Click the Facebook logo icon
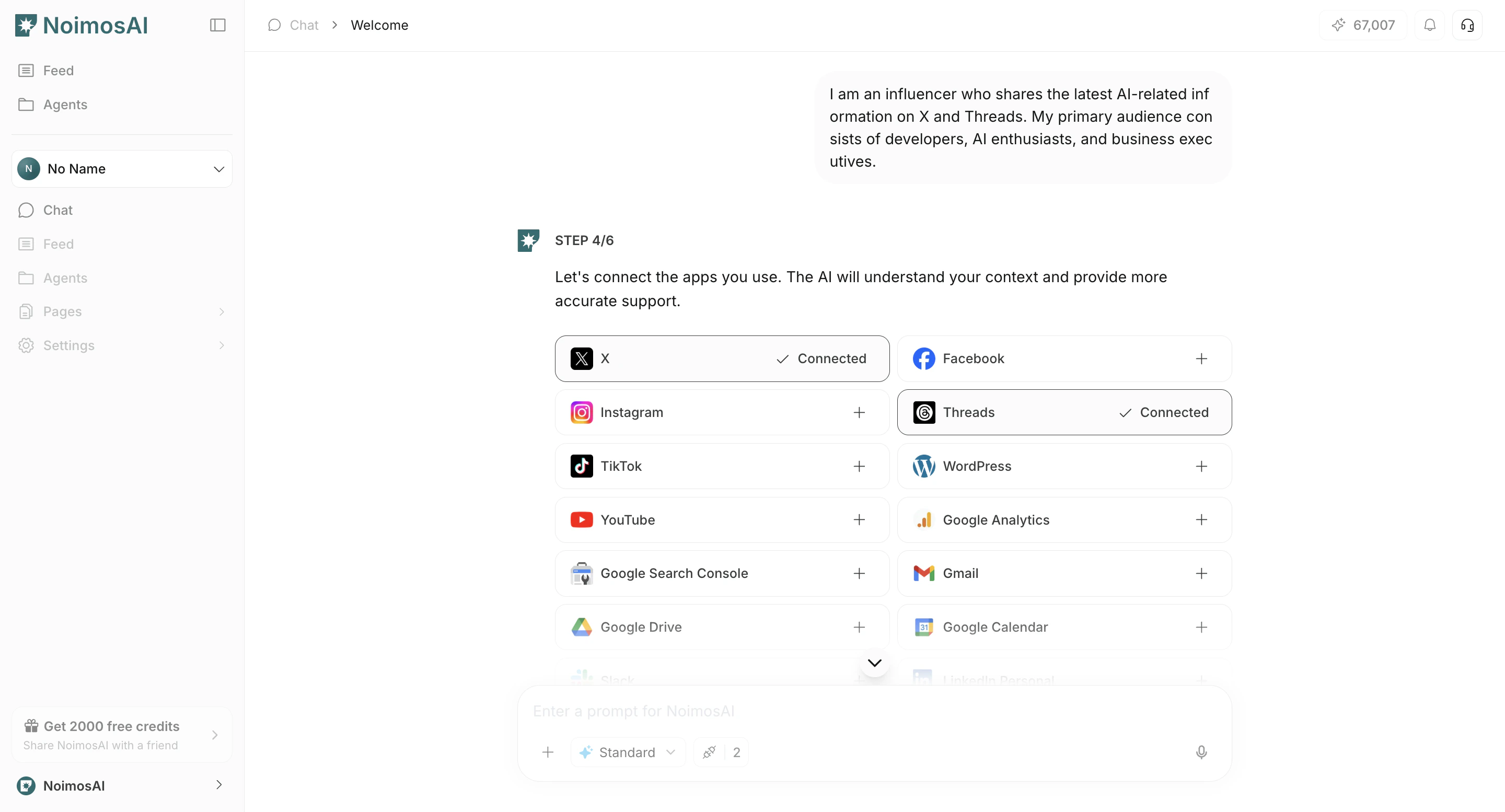1505x812 pixels. (924, 358)
